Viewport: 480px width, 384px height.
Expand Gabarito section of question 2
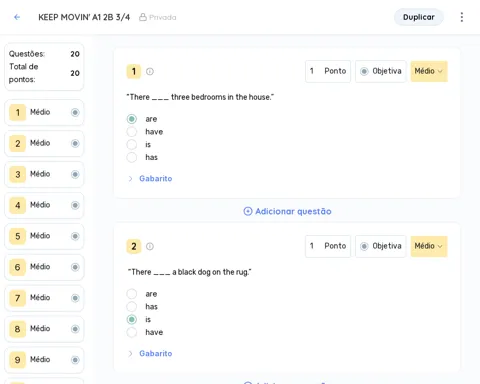pyautogui.click(x=150, y=354)
